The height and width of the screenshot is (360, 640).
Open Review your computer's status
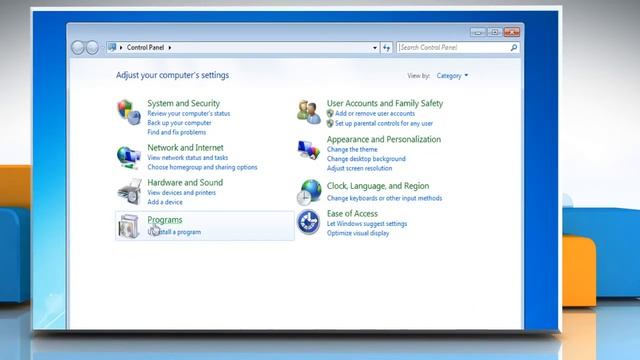pos(189,113)
